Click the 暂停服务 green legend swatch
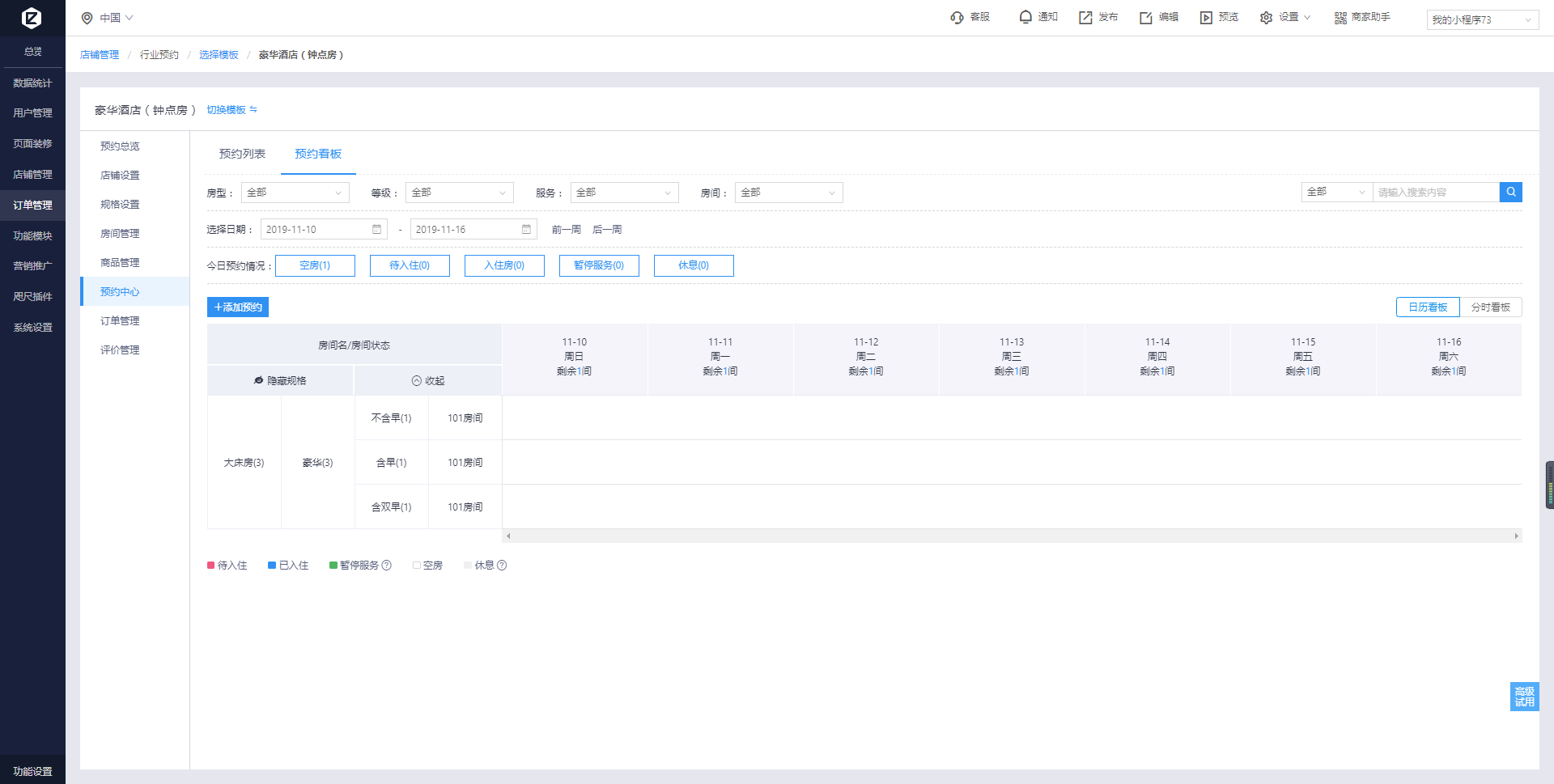The height and width of the screenshot is (784, 1554). point(333,566)
